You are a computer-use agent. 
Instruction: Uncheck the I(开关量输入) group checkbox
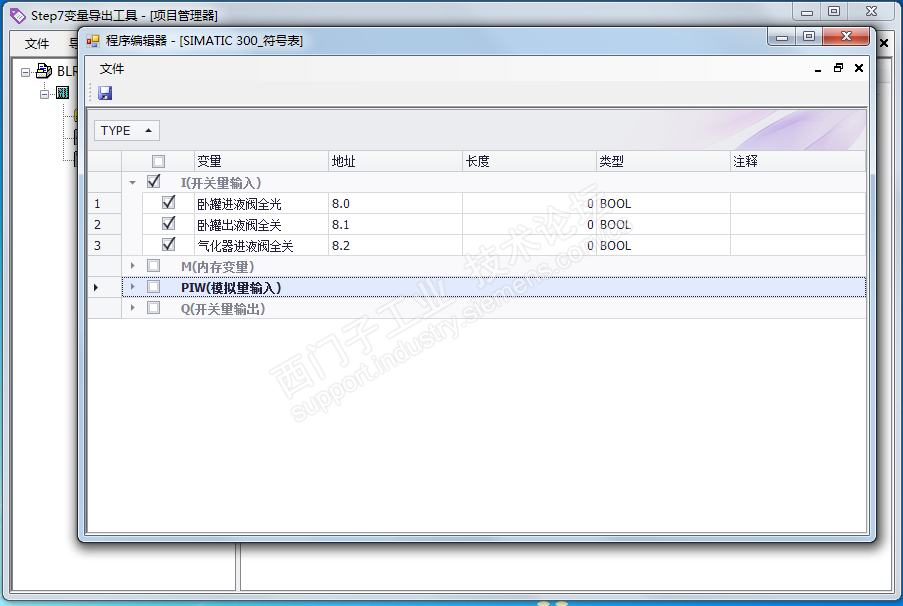click(x=154, y=181)
